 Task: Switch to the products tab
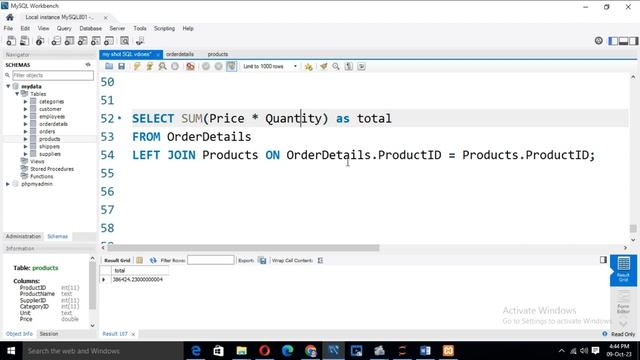[x=218, y=54]
